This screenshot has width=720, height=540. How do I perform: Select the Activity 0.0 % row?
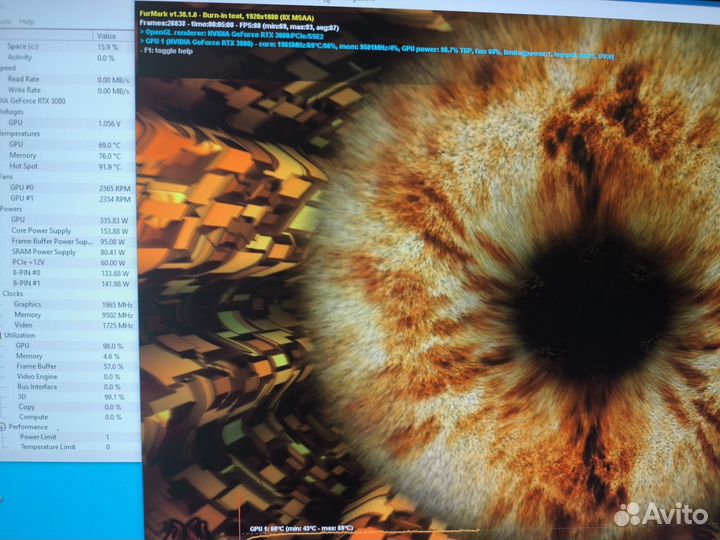point(68,57)
